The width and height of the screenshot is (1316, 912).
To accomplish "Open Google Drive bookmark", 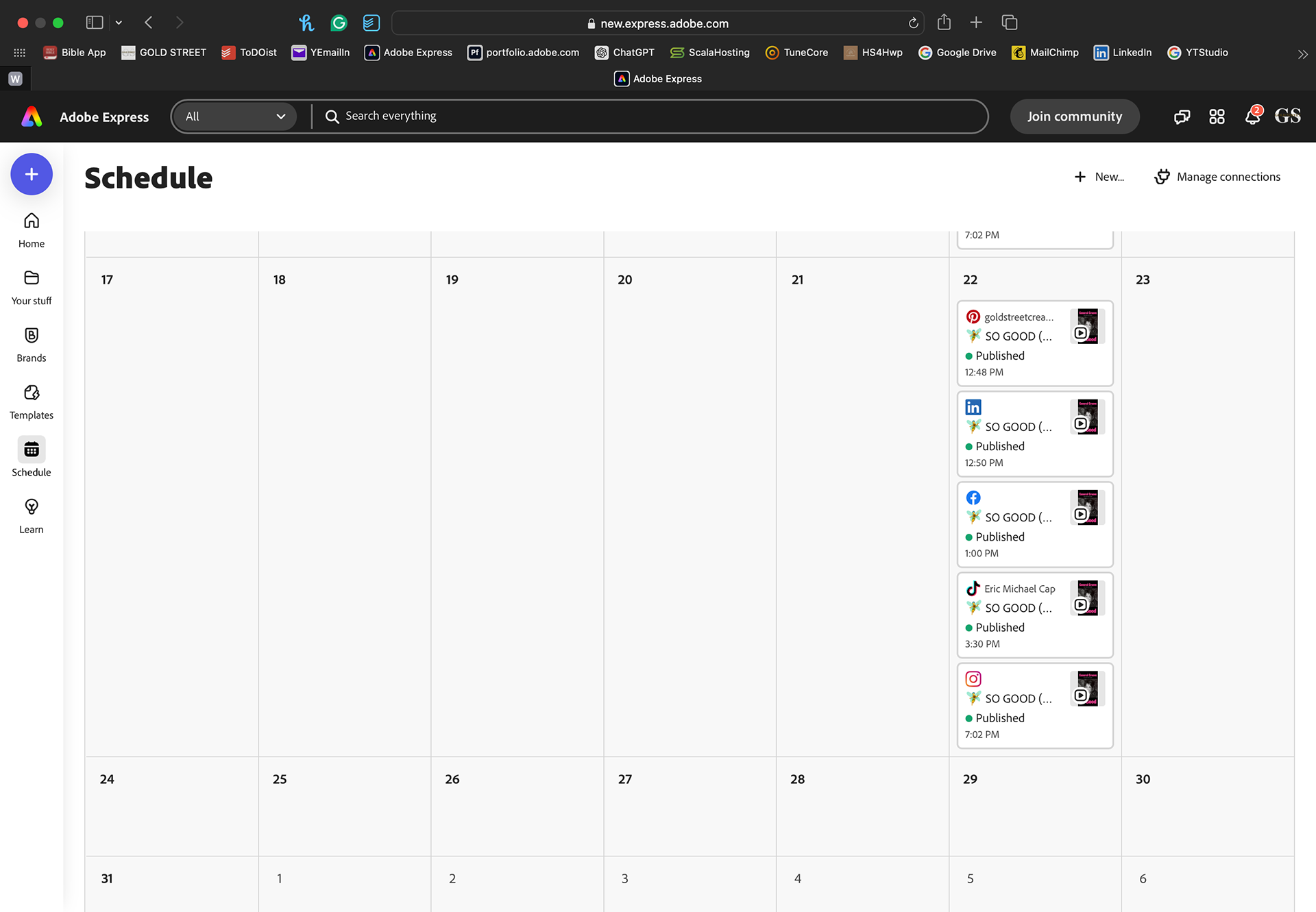I will pos(957,52).
